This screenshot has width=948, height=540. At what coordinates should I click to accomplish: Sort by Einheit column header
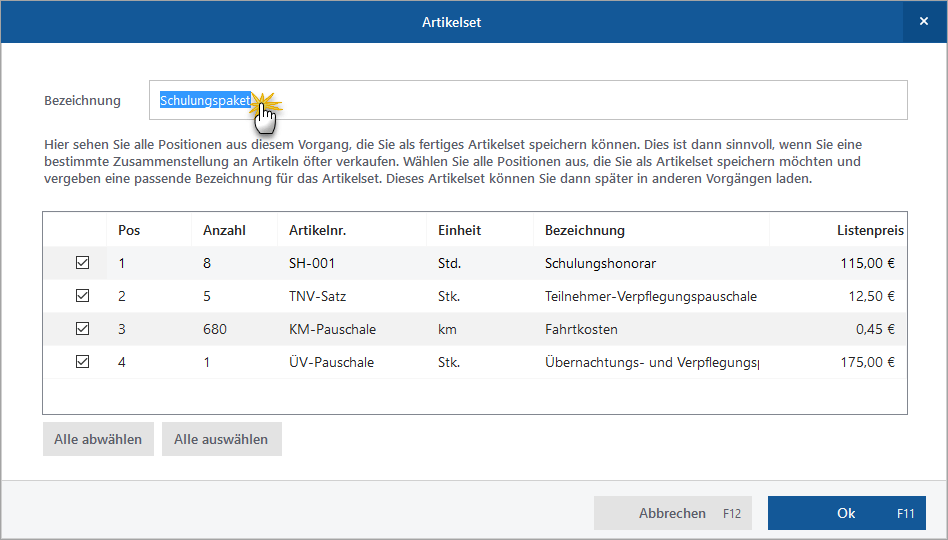point(459,230)
